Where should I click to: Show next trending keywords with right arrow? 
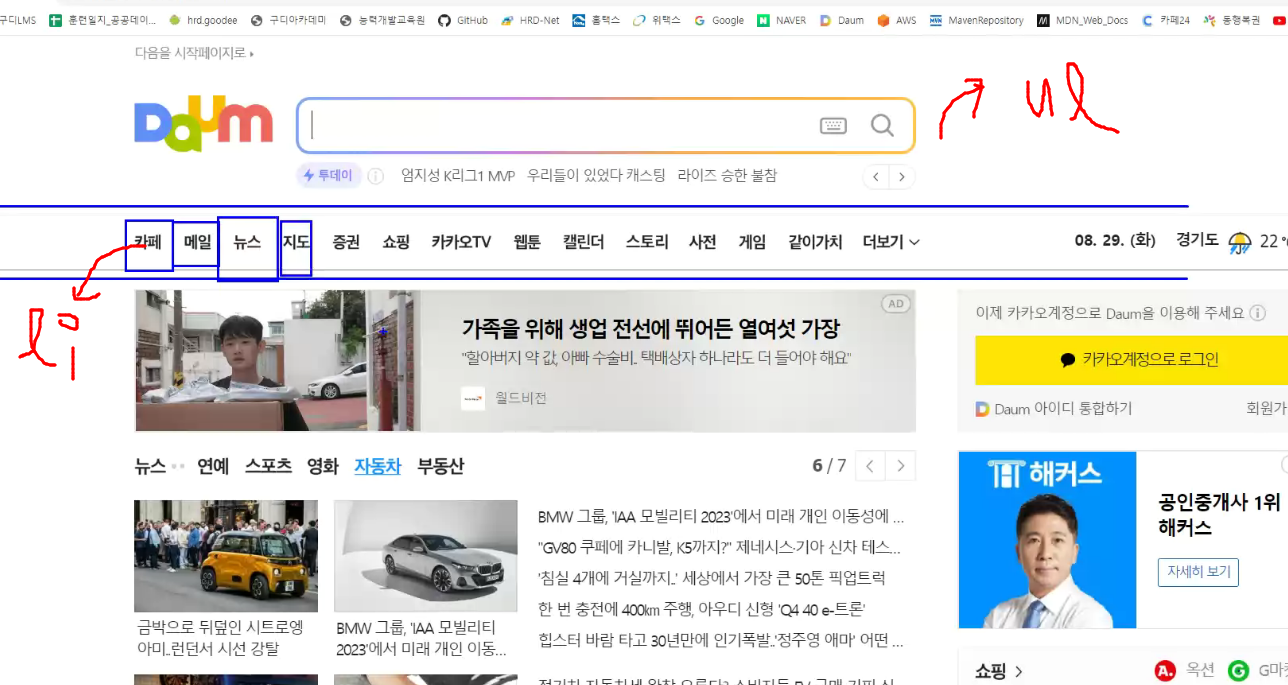click(x=902, y=177)
